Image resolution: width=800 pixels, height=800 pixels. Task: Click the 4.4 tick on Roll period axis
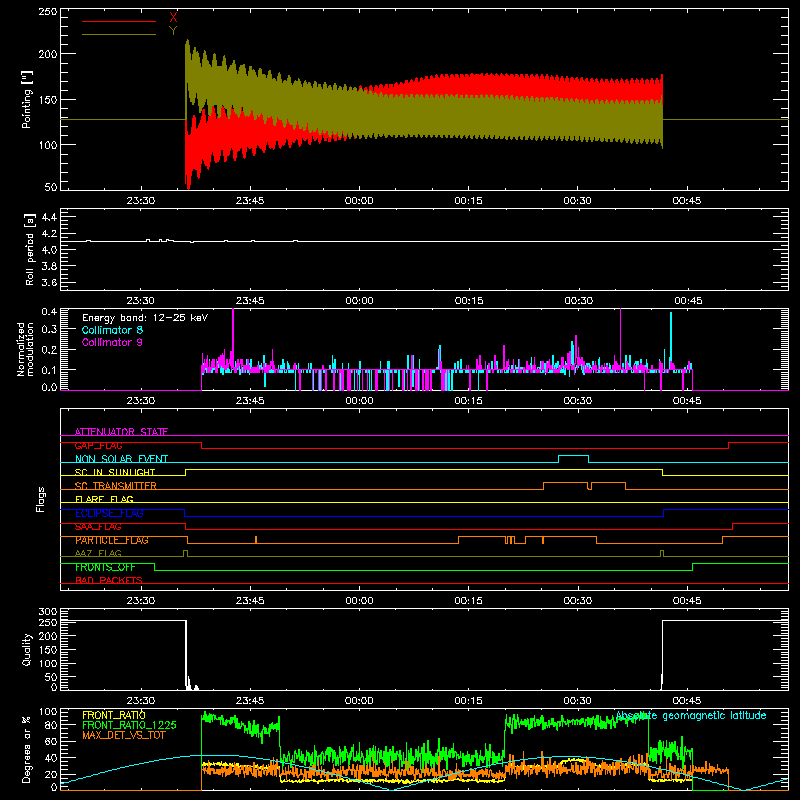point(49,217)
